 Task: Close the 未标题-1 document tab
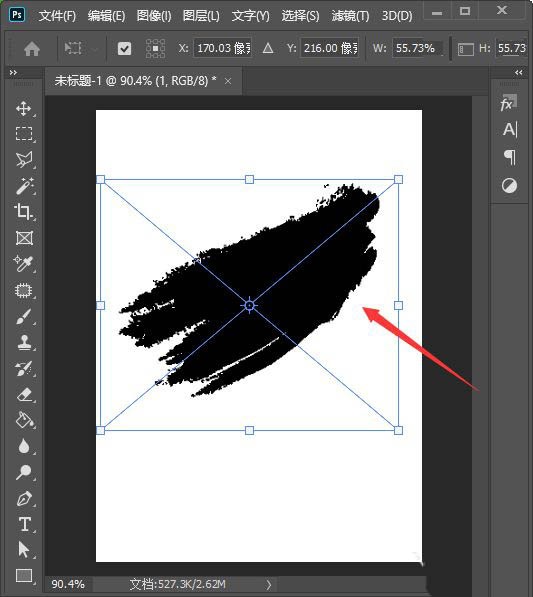point(228,81)
